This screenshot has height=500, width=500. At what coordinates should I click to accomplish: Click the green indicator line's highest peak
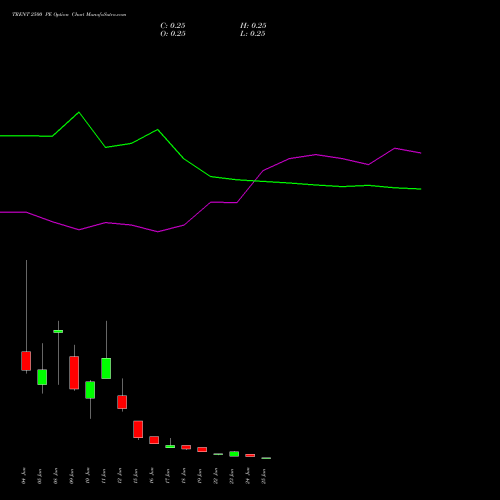pyautogui.click(x=79, y=112)
